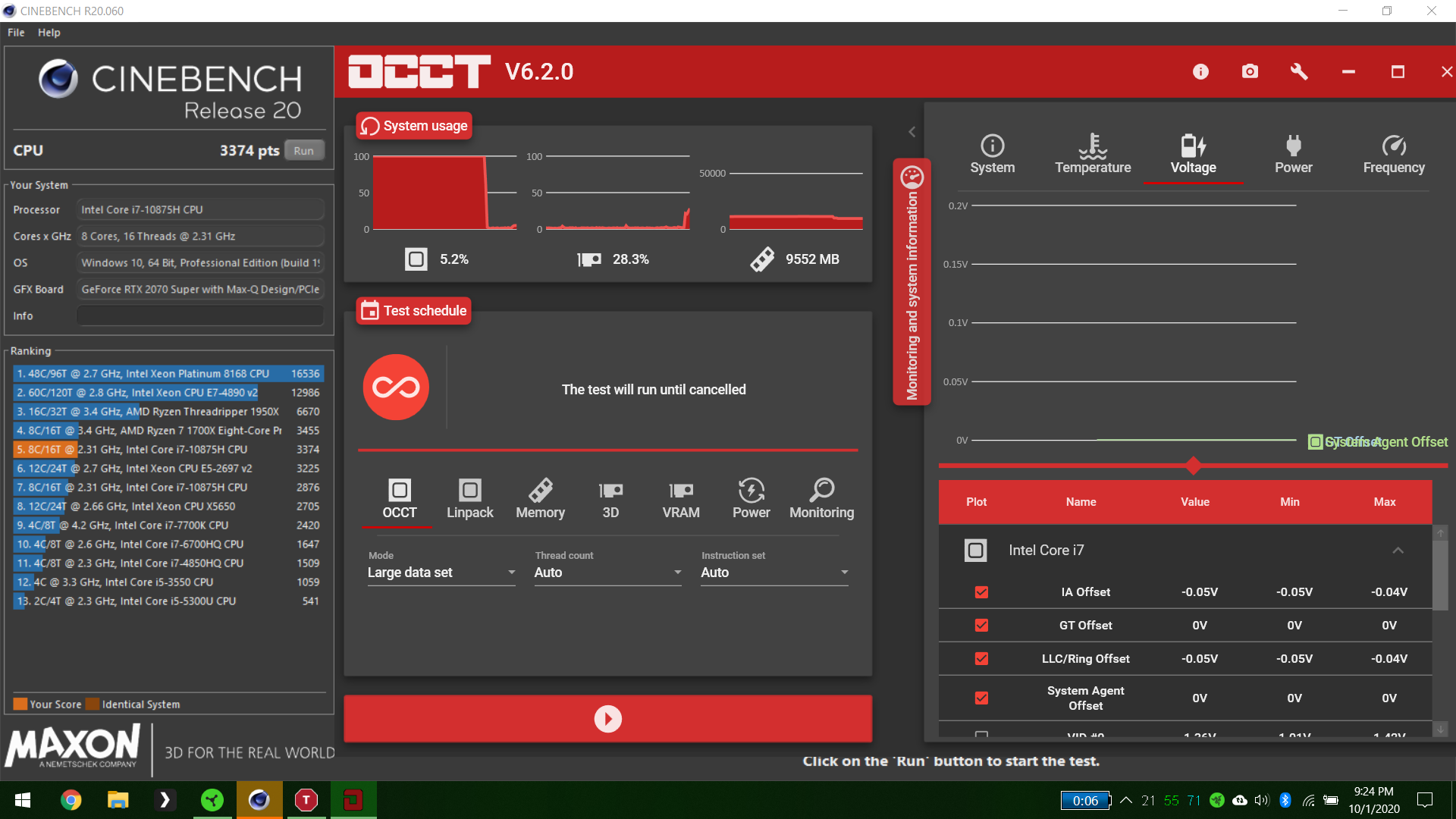Screen dimensions: 1456x819
Task: Toggle LLC/Ring Offset plot checkbox
Action: (x=981, y=659)
